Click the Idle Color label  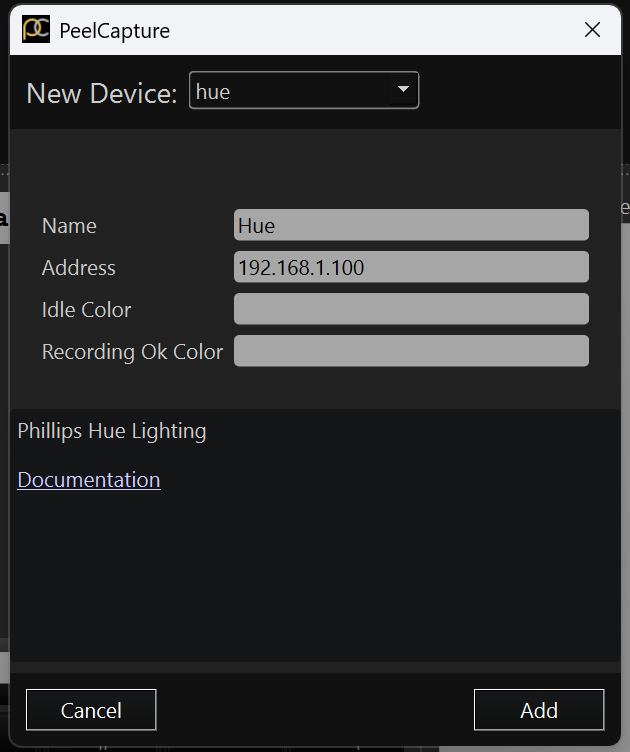click(x=86, y=310)
